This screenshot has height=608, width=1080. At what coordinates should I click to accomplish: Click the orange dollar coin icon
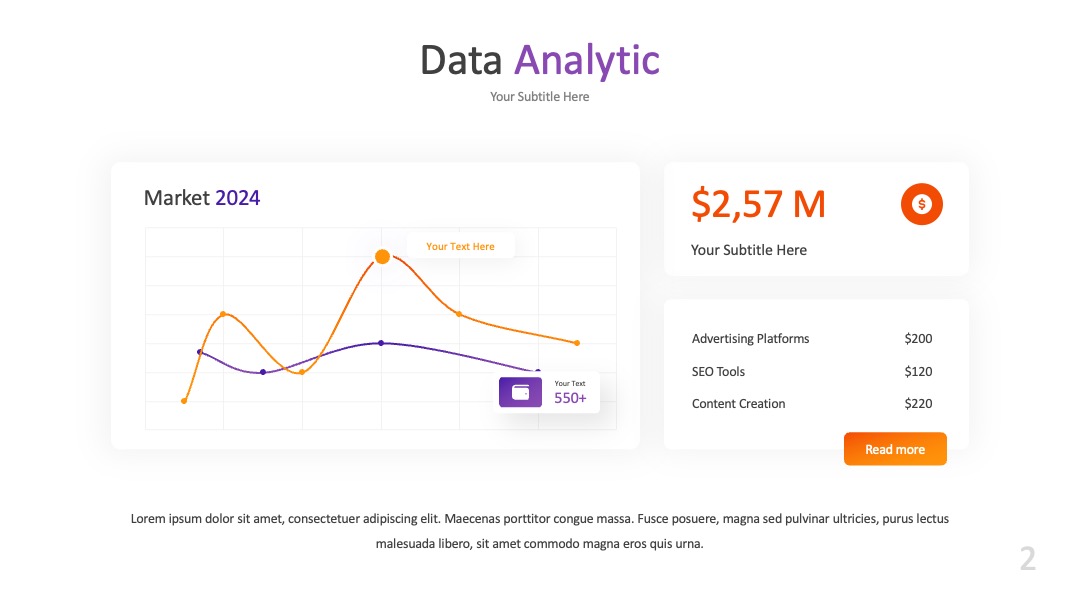(922, 204)
